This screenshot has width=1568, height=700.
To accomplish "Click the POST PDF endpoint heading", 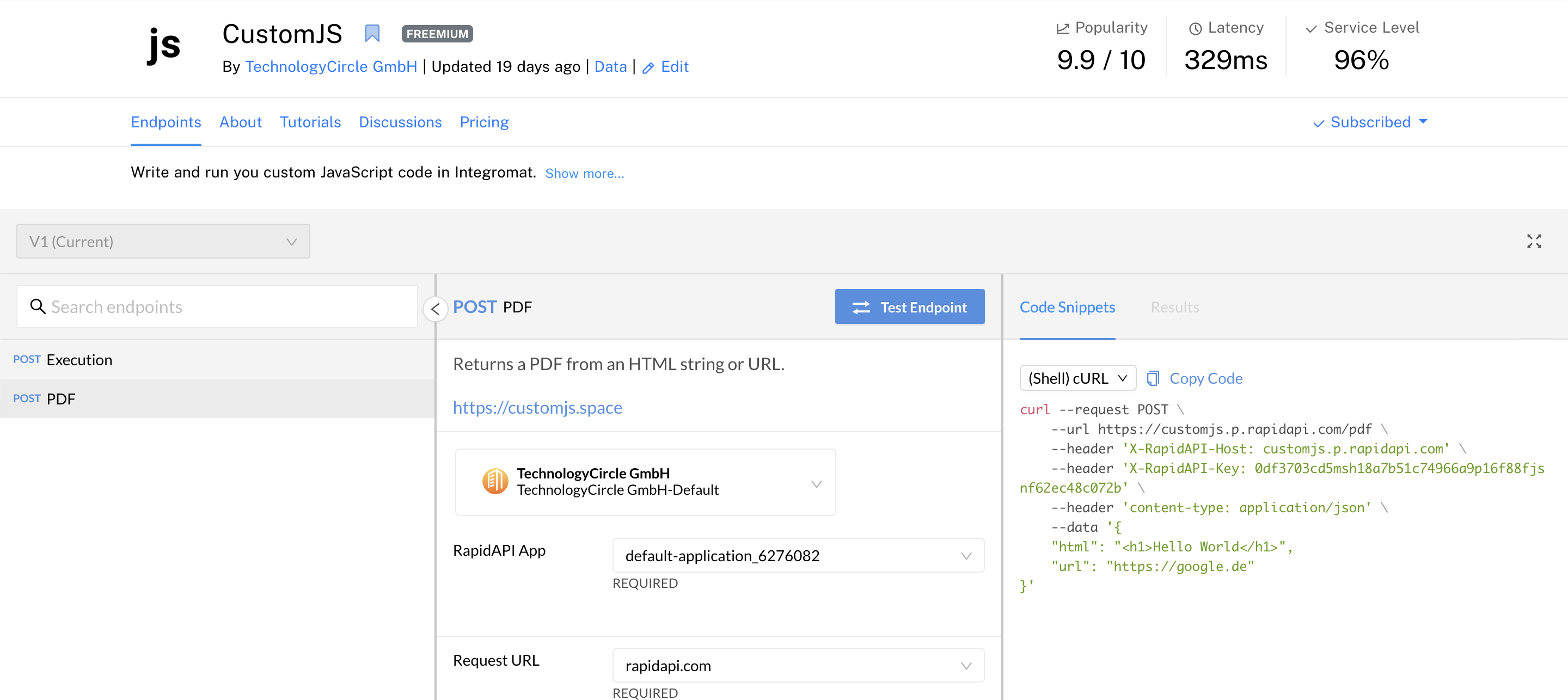I will click(492, 307).
